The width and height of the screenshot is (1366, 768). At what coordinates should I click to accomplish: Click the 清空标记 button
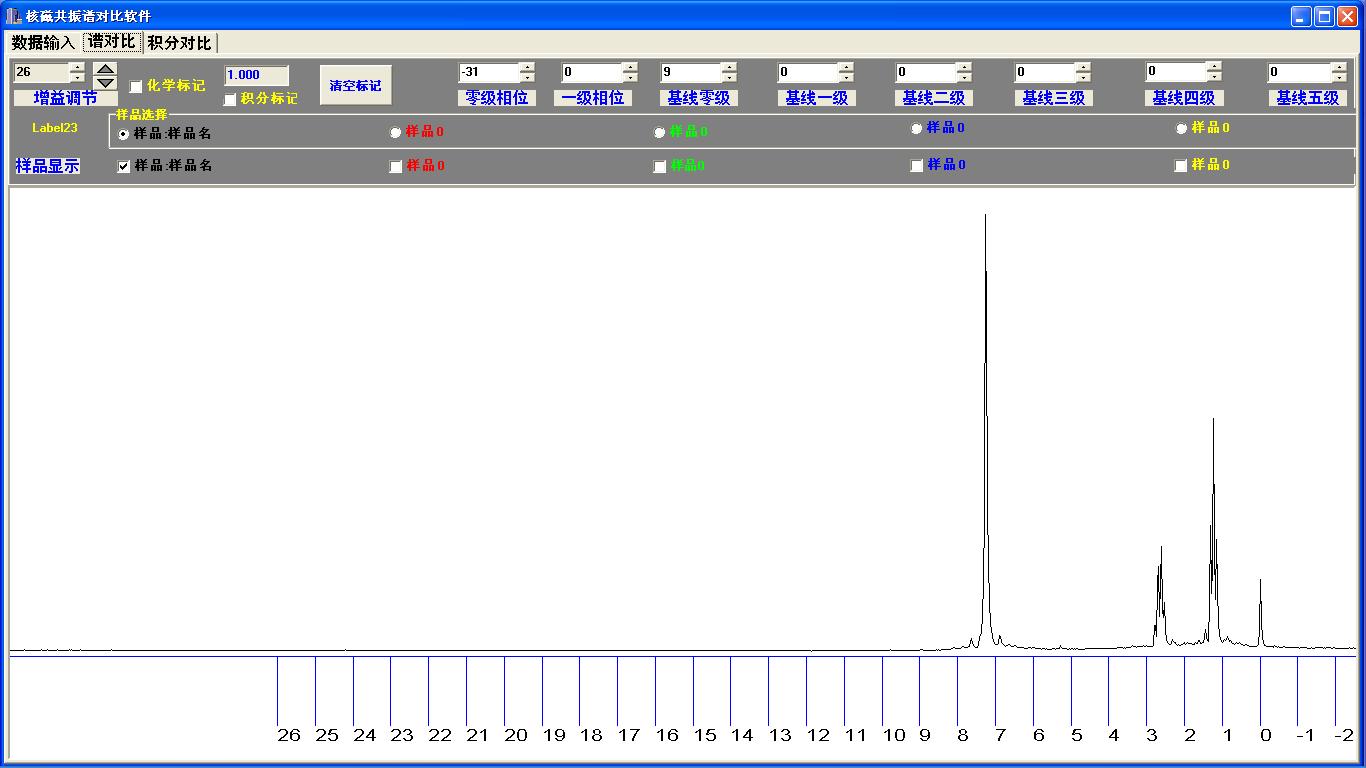click(x=355, y=85)
